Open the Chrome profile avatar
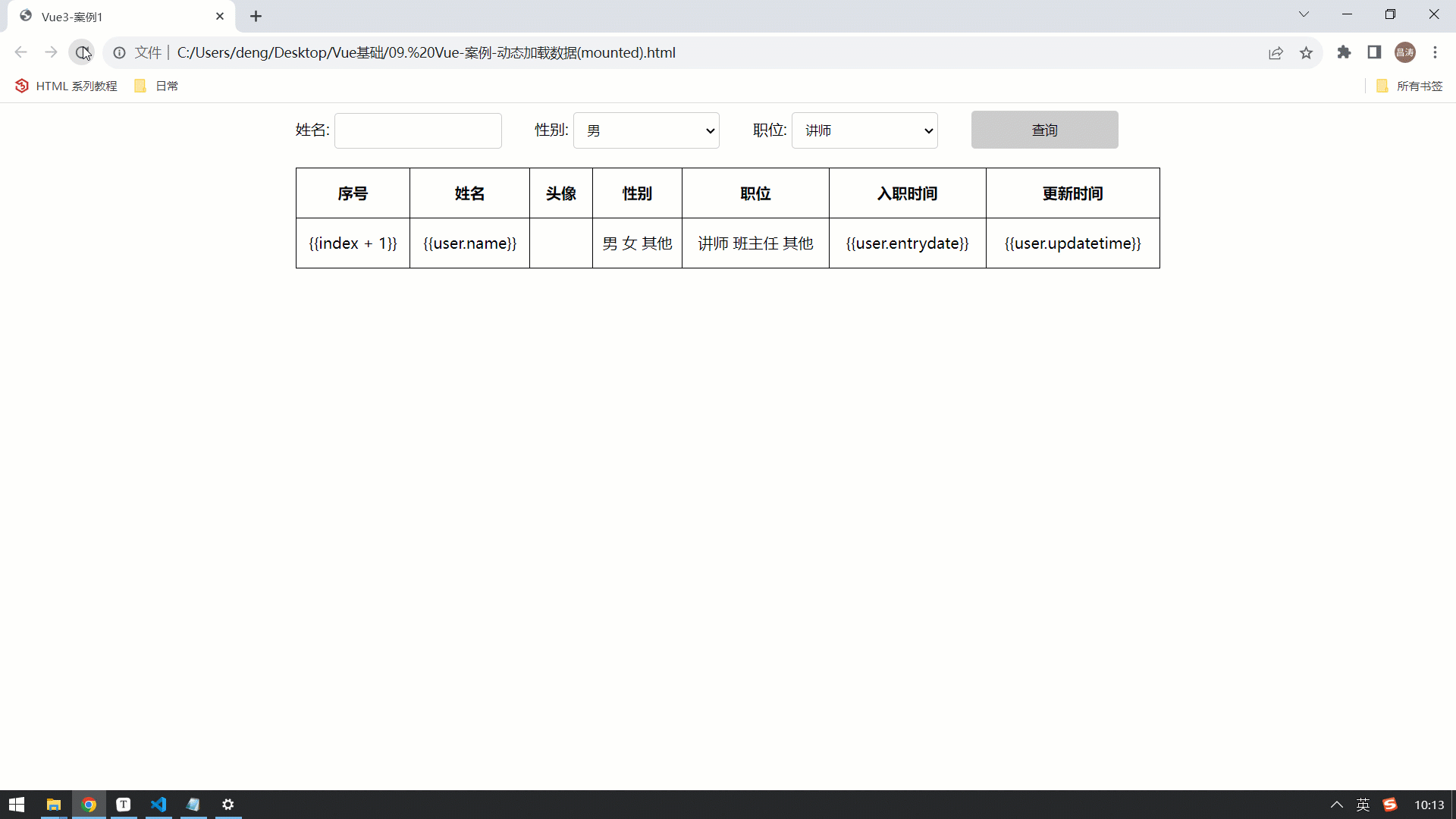This screenshot has width=1456, height=819. click(1405, 52)
